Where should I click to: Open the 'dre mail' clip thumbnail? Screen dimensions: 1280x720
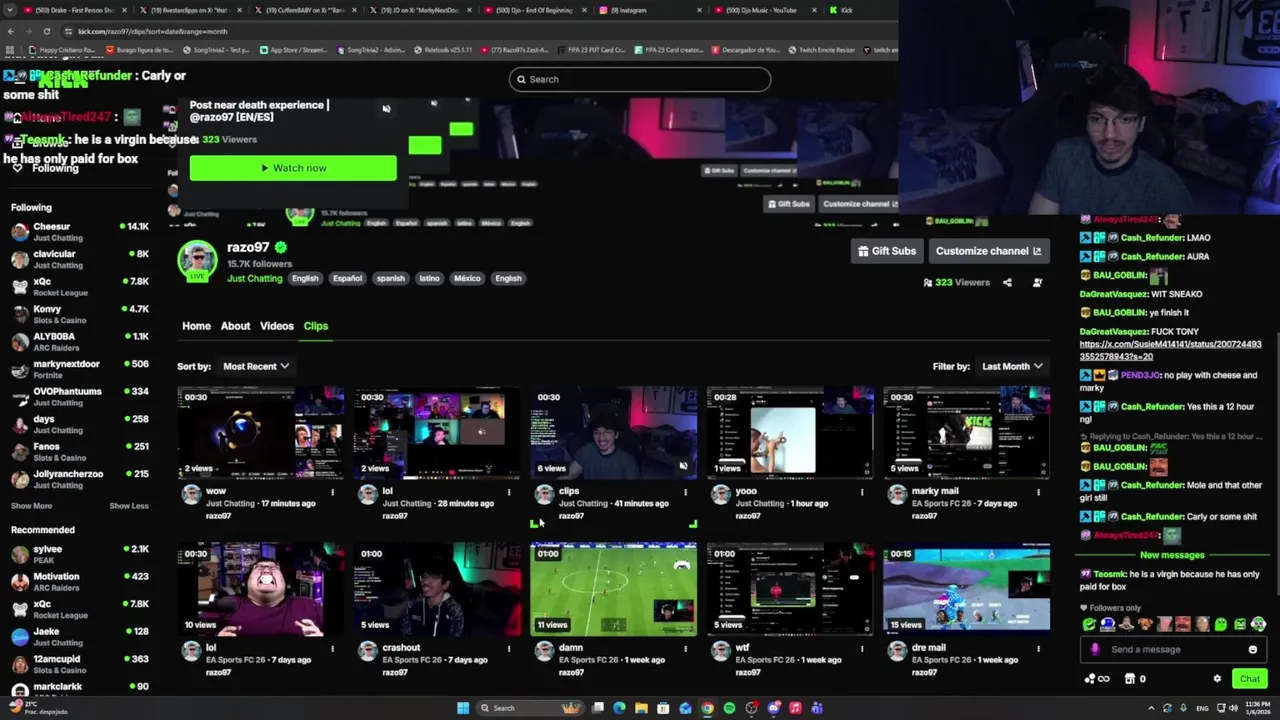(x=966, y=590)
